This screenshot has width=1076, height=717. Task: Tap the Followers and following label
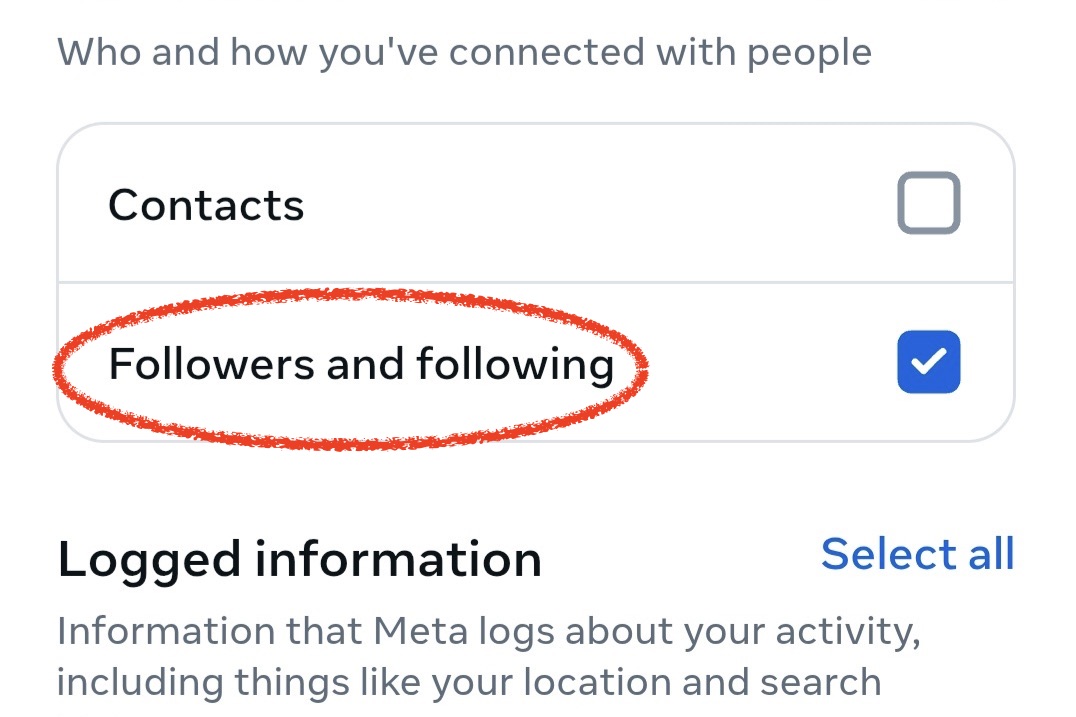tap(361, 364)
